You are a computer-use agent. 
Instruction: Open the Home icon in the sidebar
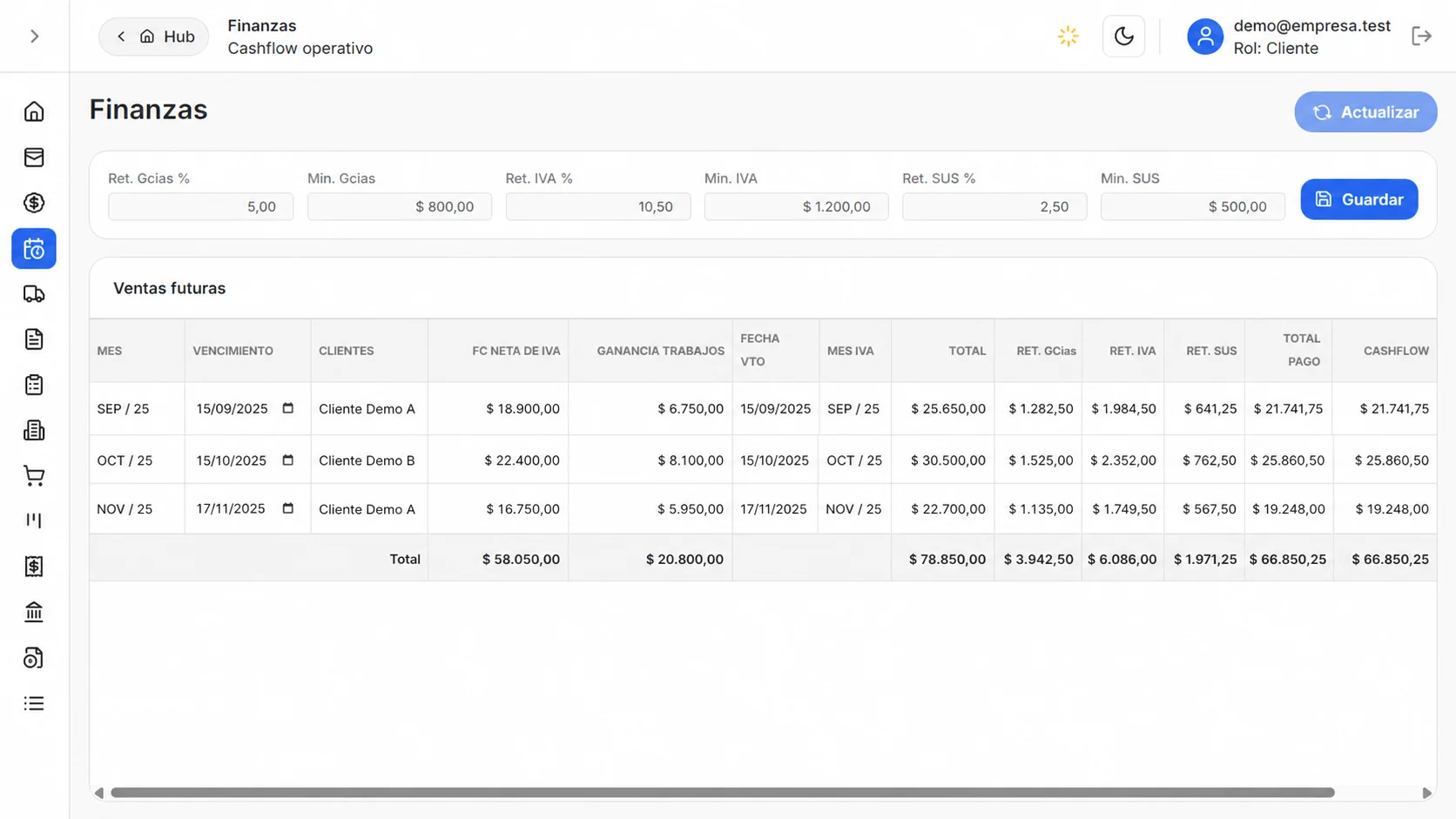pos(34,111)
